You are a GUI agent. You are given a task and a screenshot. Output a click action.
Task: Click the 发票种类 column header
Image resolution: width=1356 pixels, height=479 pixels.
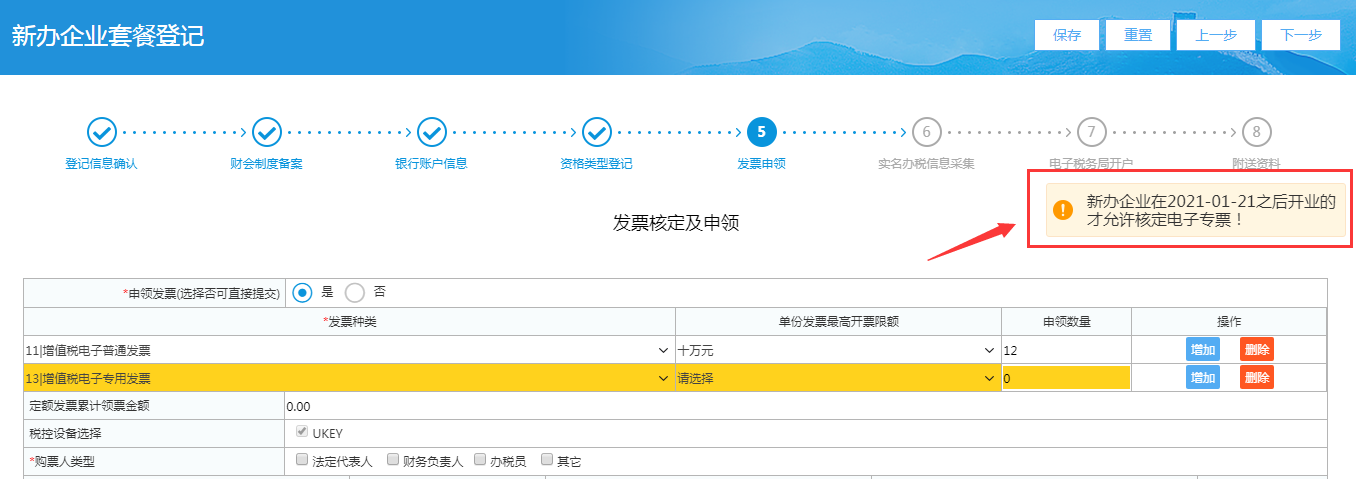click(x=352, y=321)
